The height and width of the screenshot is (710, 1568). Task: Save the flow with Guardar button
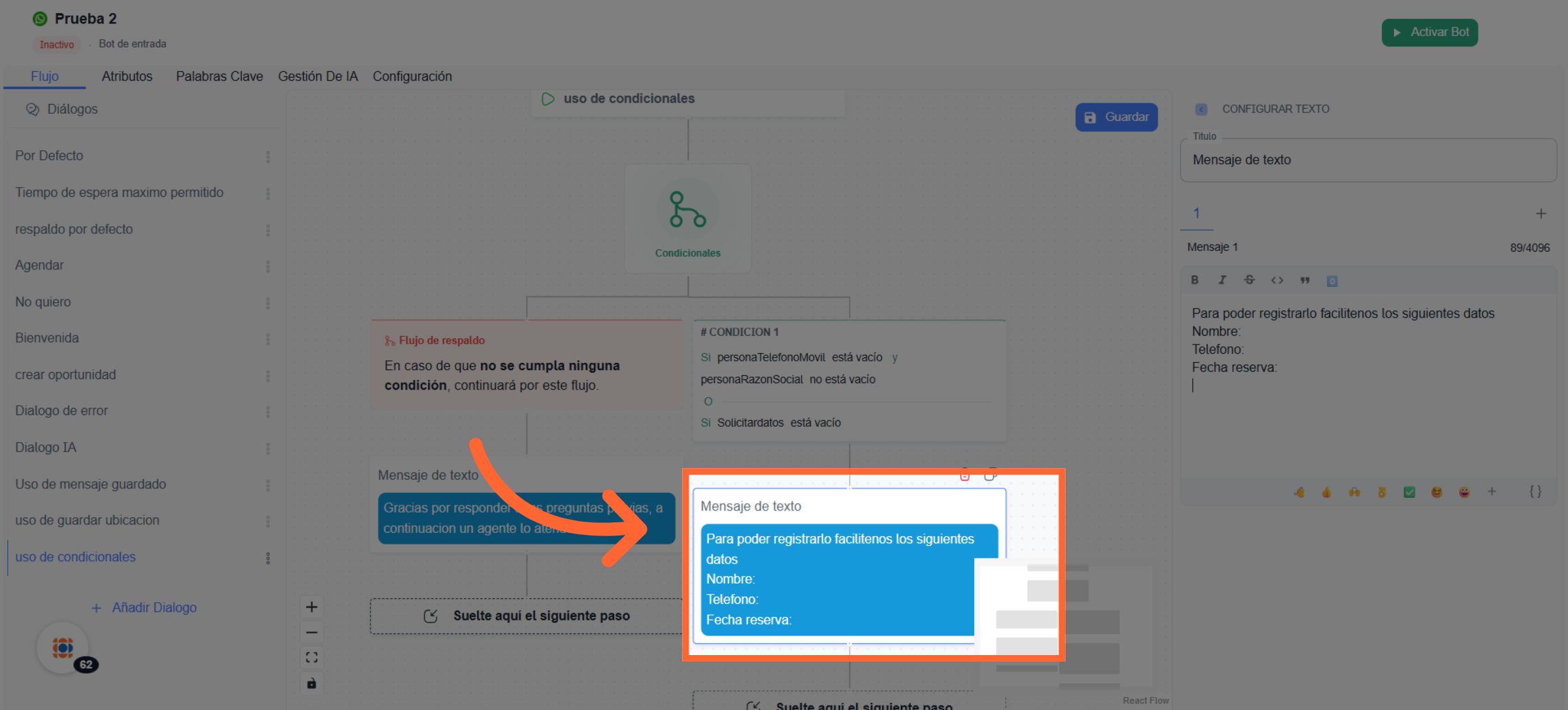pyautogui.click(x=1117, y=117)
